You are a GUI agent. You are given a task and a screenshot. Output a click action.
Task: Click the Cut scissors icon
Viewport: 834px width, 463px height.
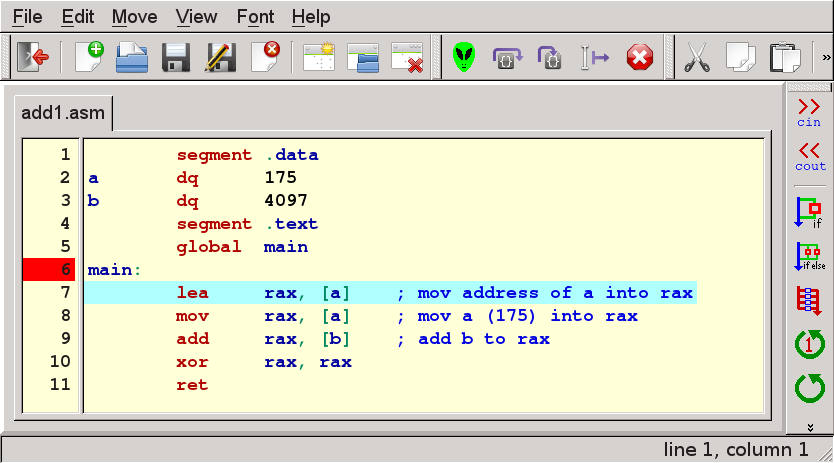[x=697, y=57]
